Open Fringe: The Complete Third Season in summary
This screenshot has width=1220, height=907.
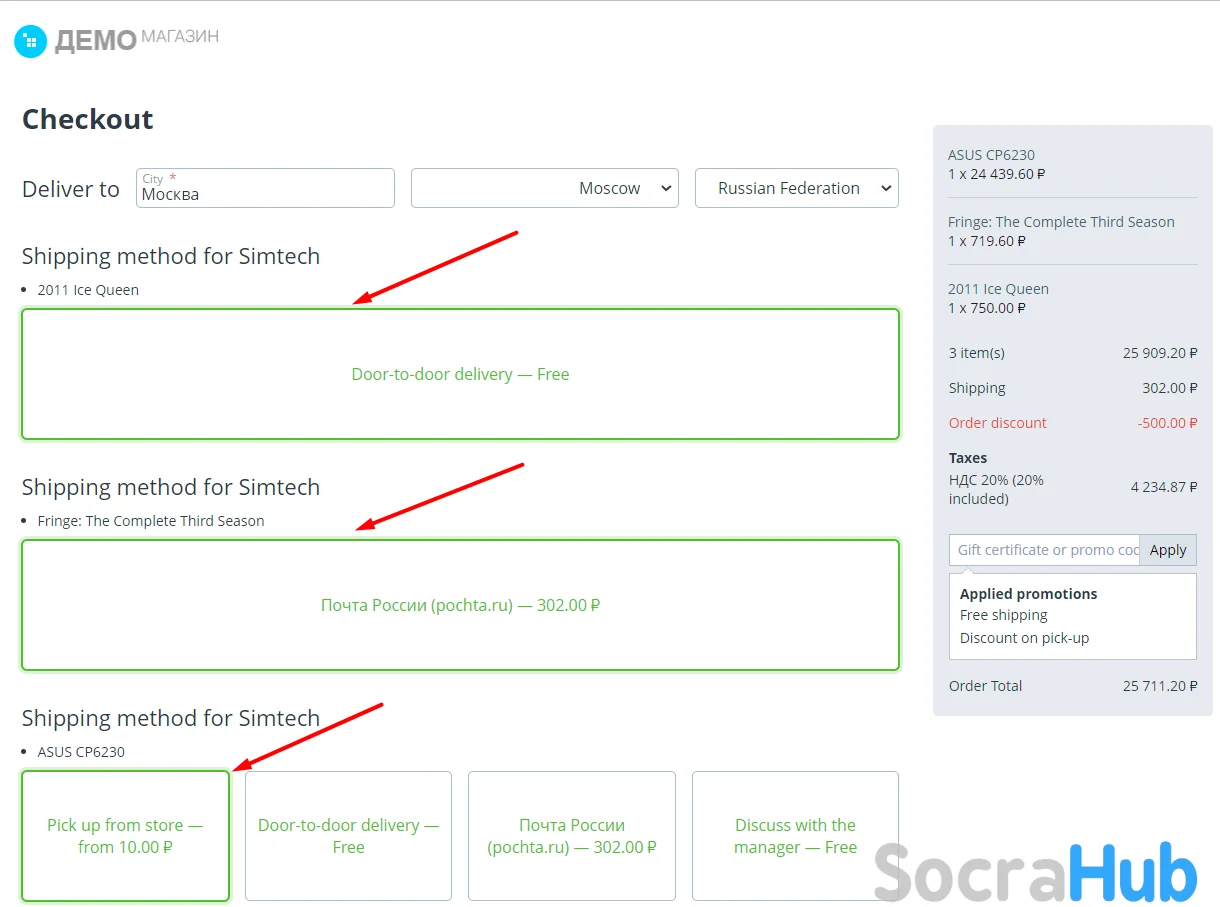pyautogui.click(x=1061, y=222)
